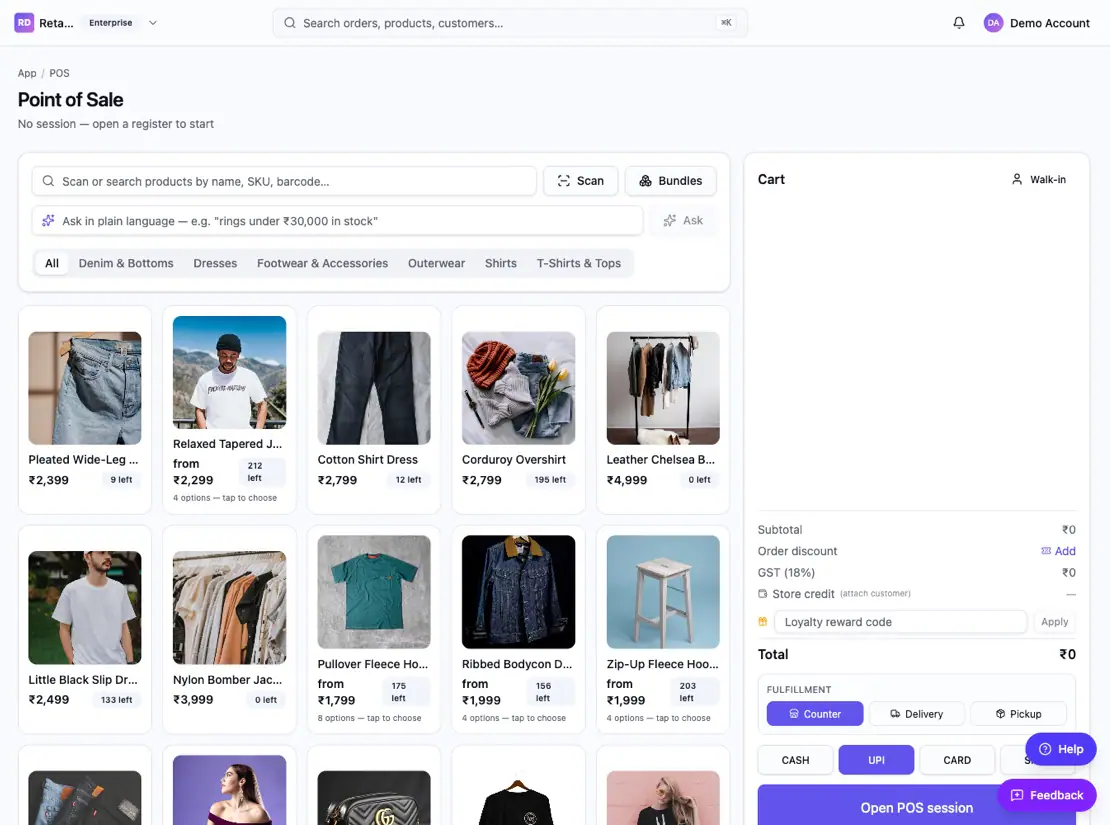Select Pullover Fleece Ho... thumbnail
This screenshot has width=1110, height=825.
tap(374, 592)
